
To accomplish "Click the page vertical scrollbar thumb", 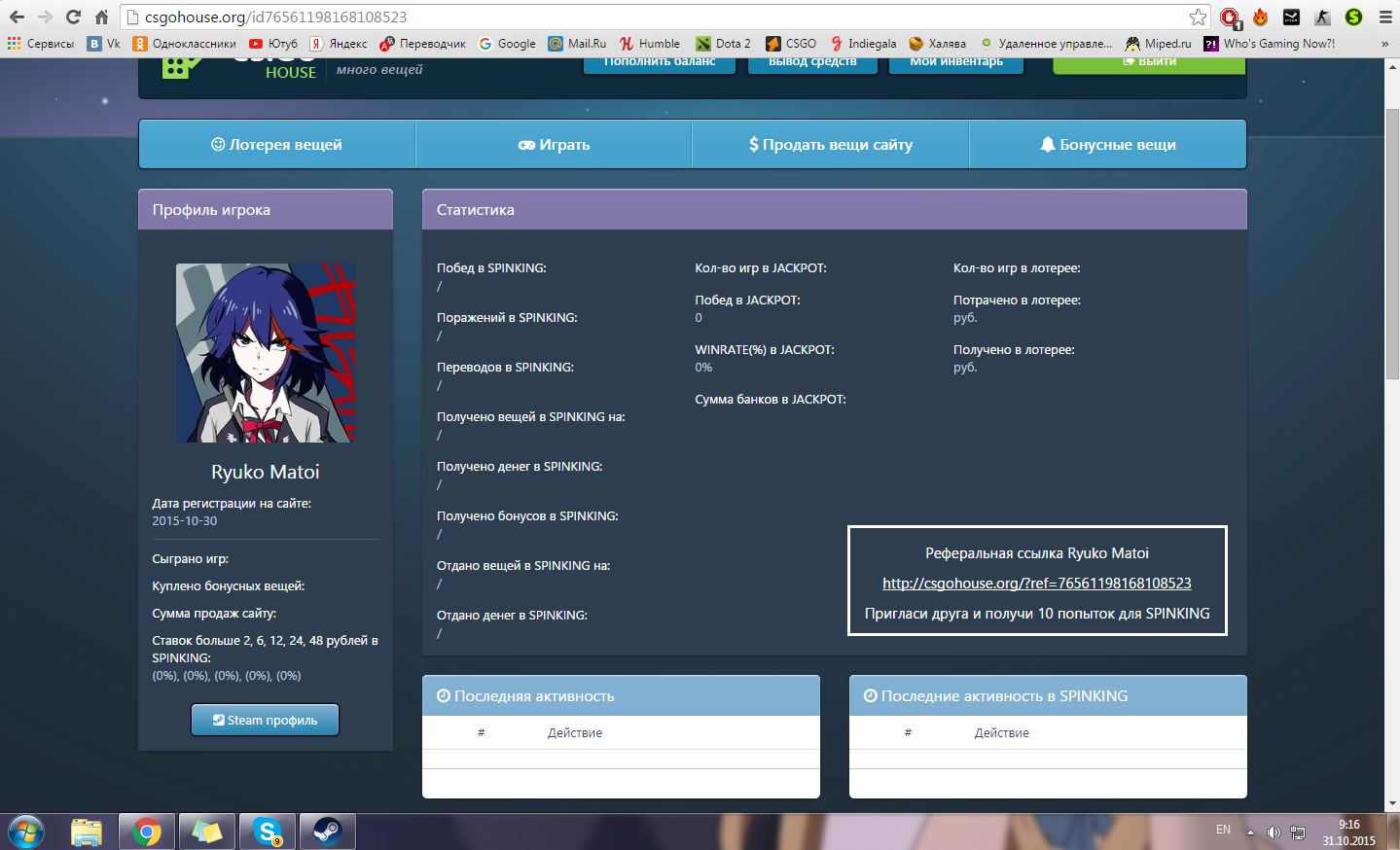I will coord(1392,243).
